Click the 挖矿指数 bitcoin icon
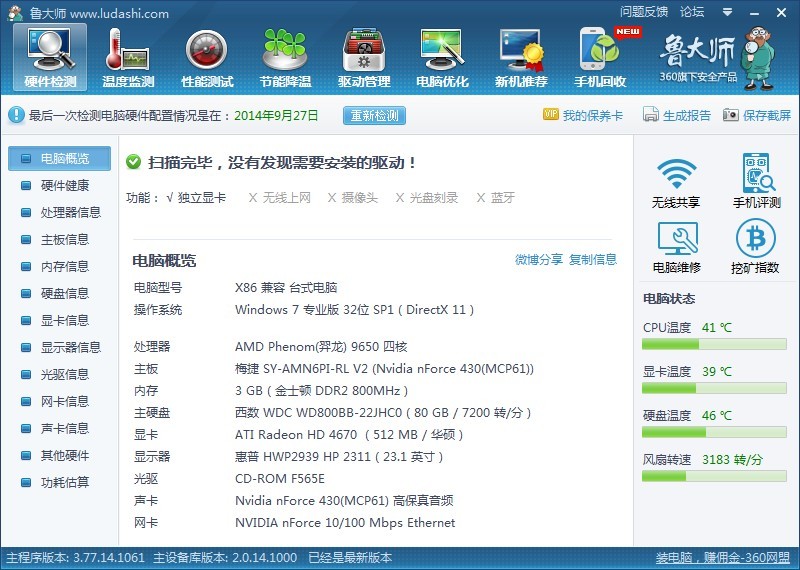Viewport: 800px width, 570px height. [x=756, y=239]
